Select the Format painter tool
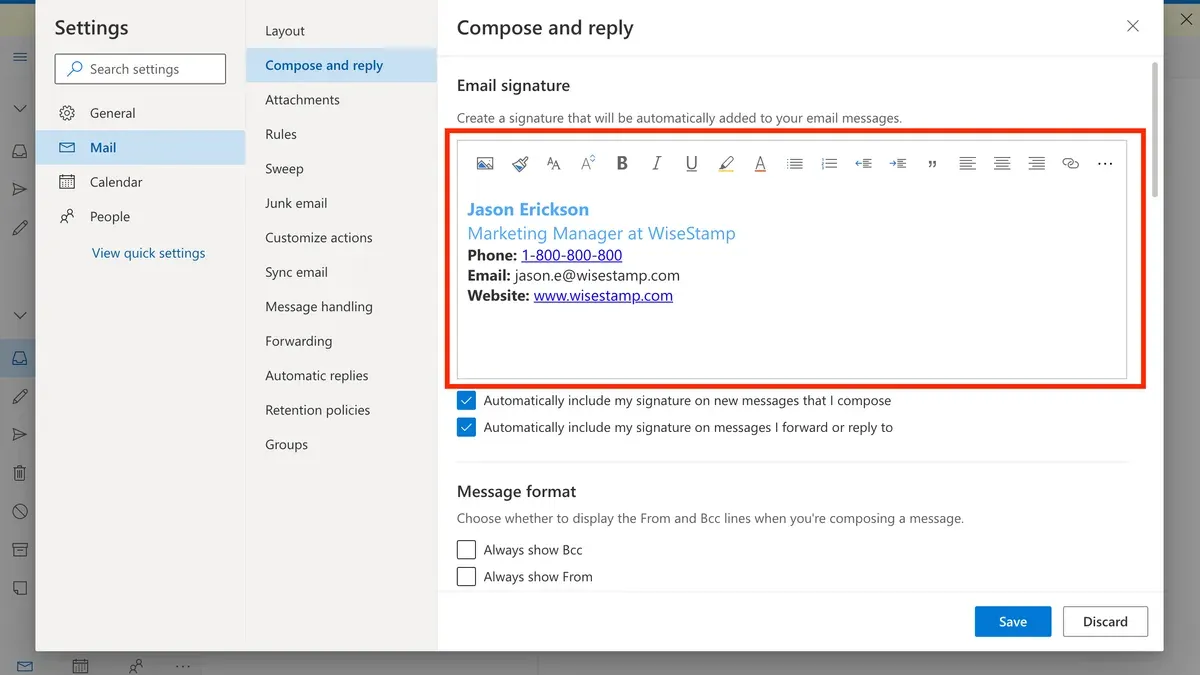 (x=520, y=164)
